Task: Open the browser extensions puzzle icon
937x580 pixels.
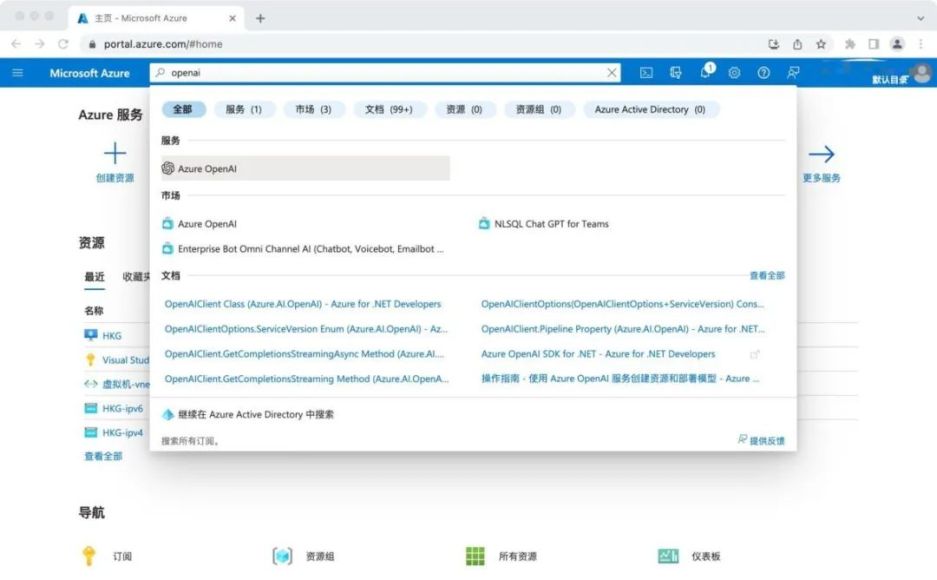Action: coord(850,44)
